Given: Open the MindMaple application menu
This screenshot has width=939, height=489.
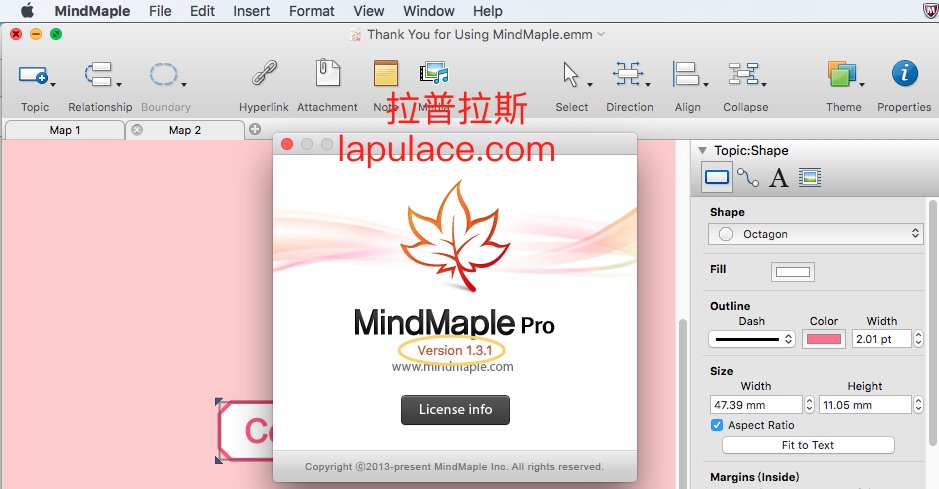Looking at the screenshot, I should 92,11.
